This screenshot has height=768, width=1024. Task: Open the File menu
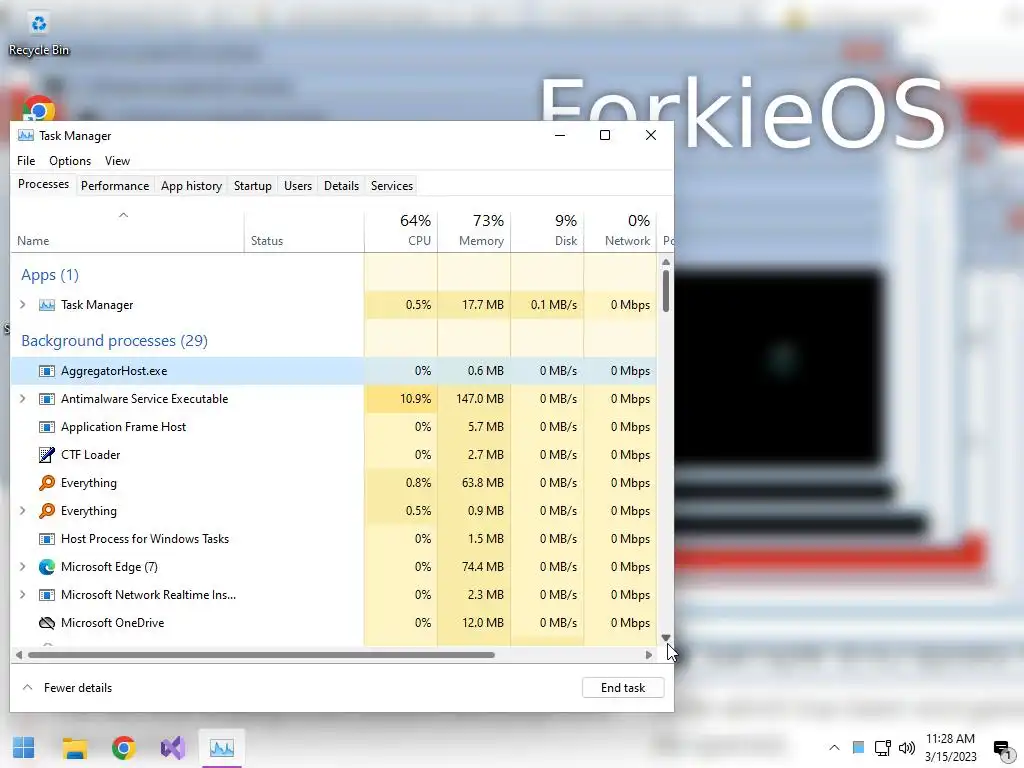[x=26, y=161]
